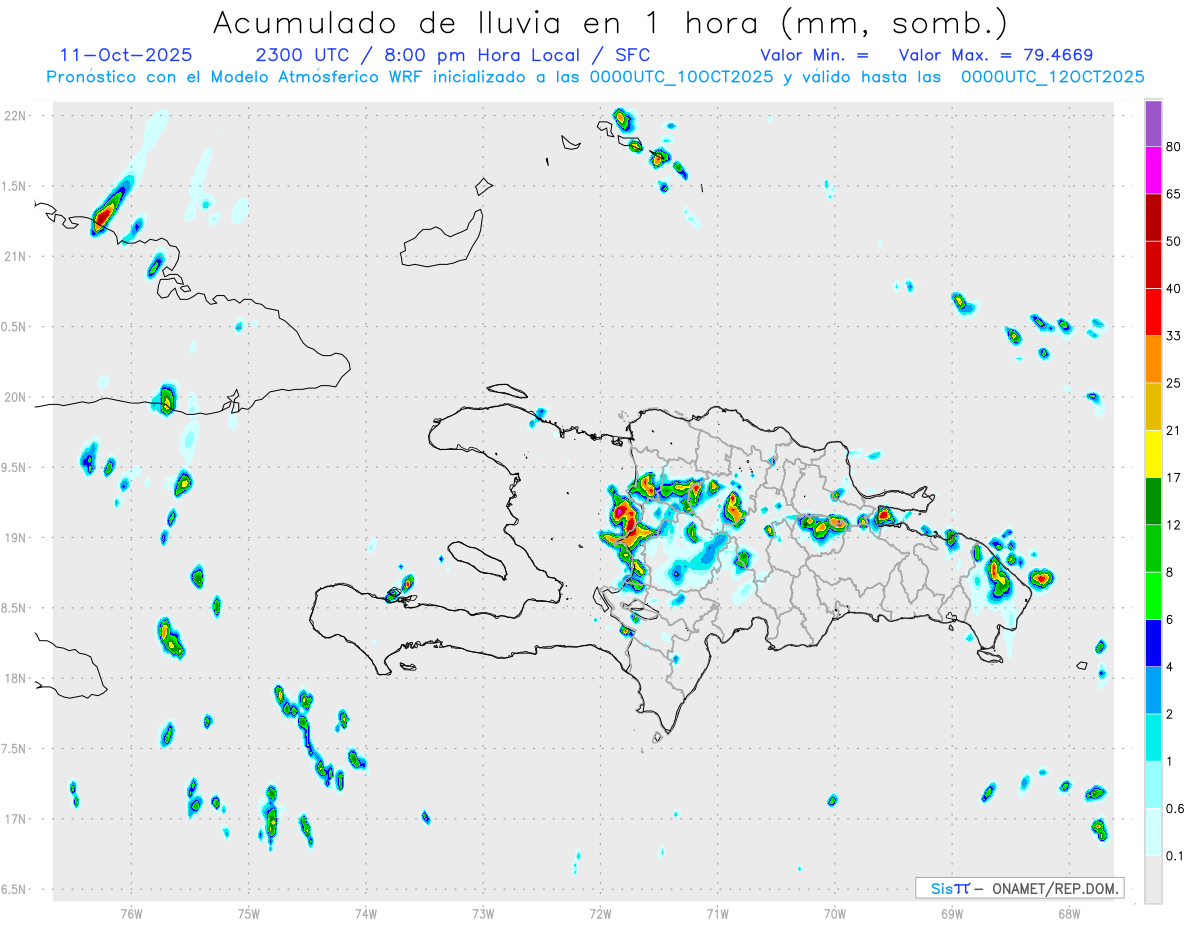Click the lightest cyan 0.1-0.6 legend color
The image size is (1200, 927).
pyautogui.click(x=1153, y=832)
